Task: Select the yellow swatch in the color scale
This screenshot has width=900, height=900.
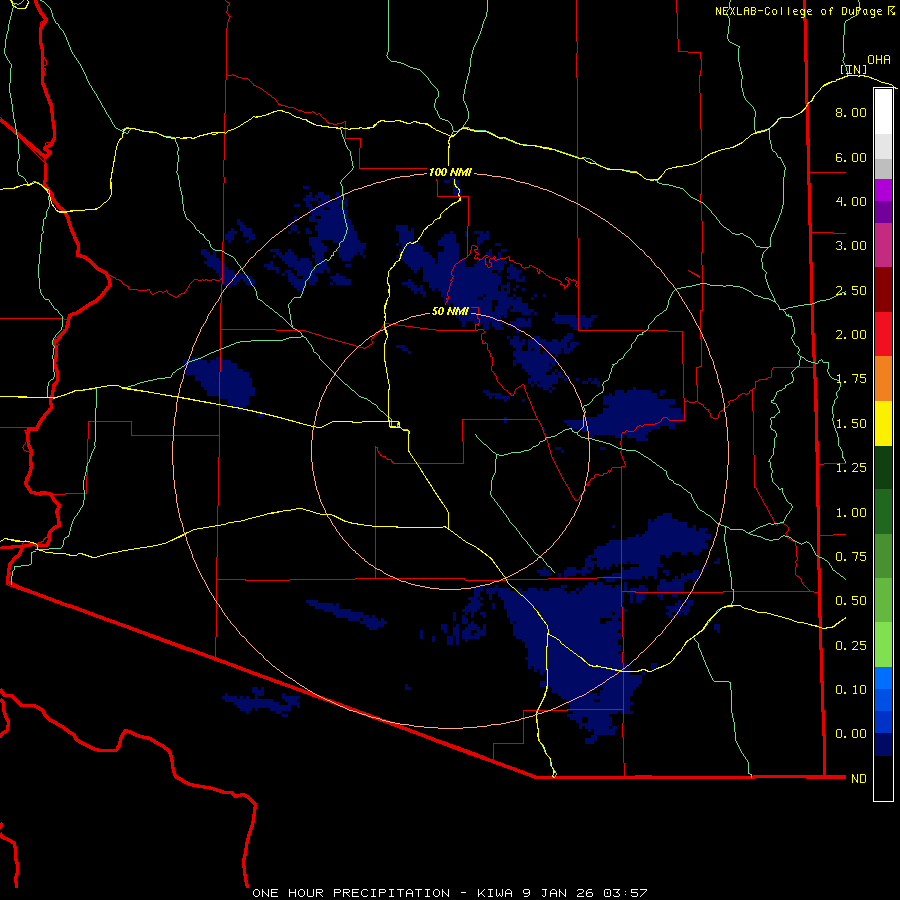Action: [x=883, y=423]
